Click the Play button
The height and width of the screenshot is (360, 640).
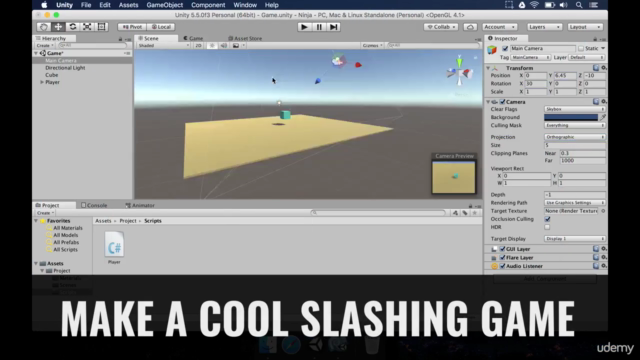(304, 27)
